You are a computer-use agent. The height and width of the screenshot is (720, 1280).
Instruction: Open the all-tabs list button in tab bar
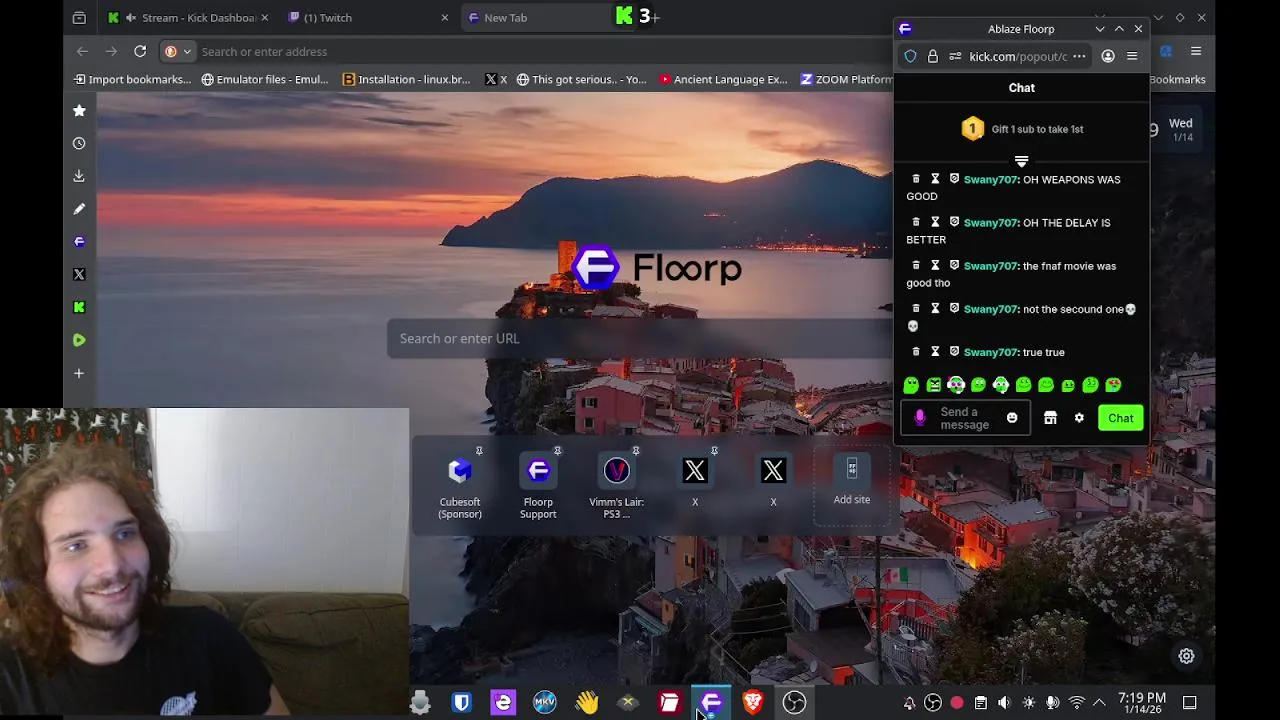79,17
